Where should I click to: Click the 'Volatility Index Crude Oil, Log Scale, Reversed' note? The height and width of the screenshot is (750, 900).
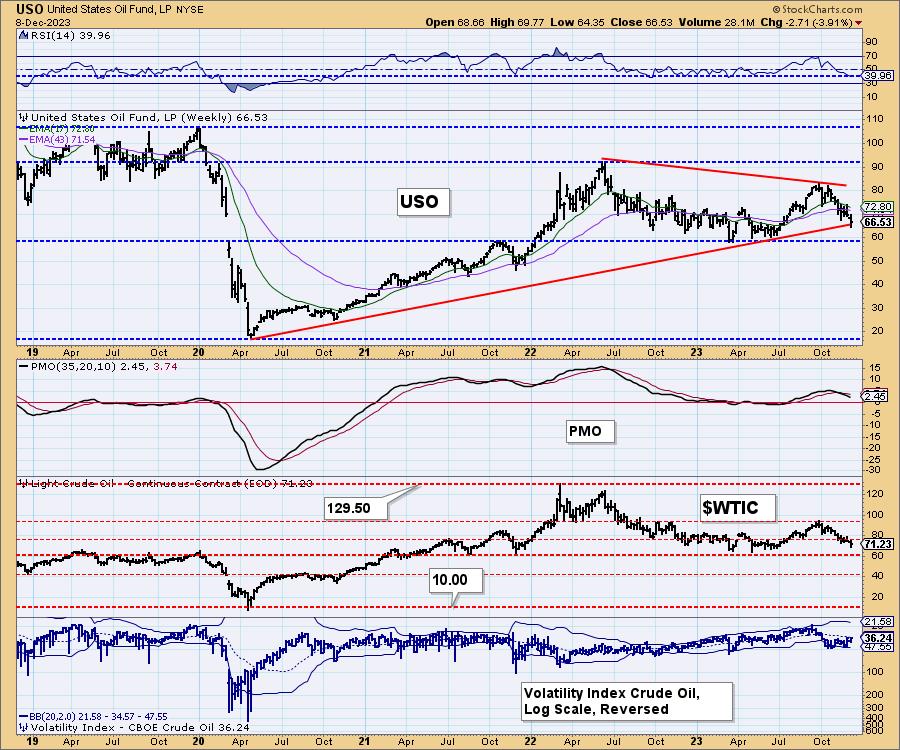625,701
